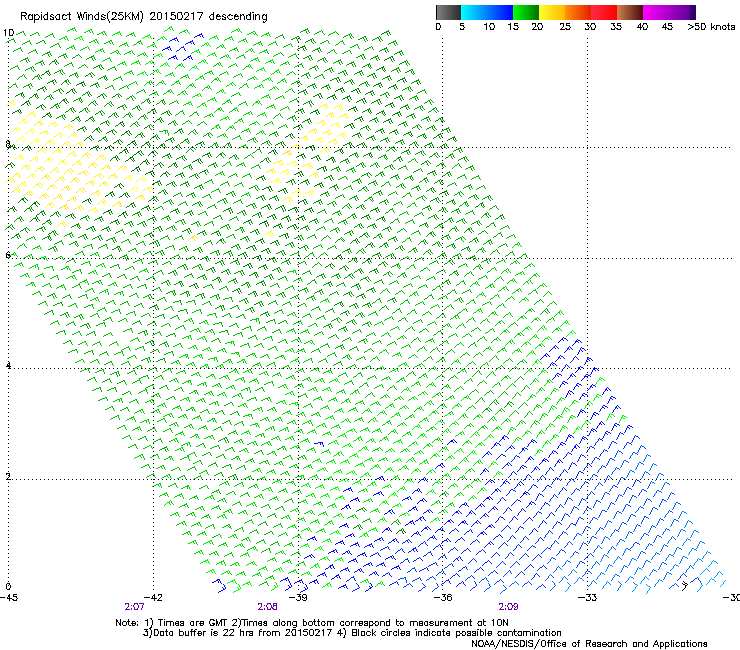The height and width of the screenshot is (650, 740).
Task: Click the latitude axis label '8'
Action: click(8, 144)
